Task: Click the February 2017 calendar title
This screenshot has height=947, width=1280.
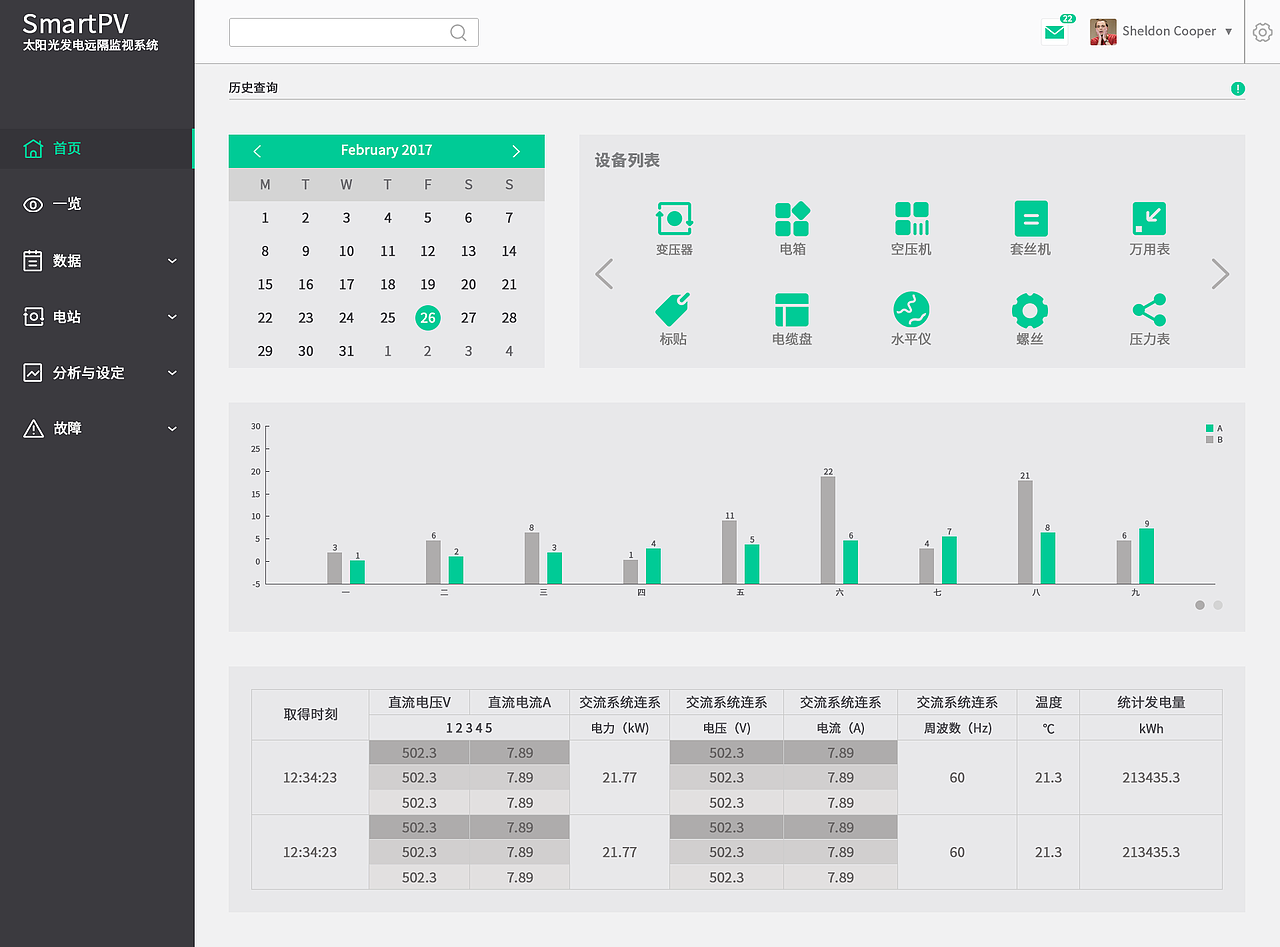Action: (x=386, y=150)
